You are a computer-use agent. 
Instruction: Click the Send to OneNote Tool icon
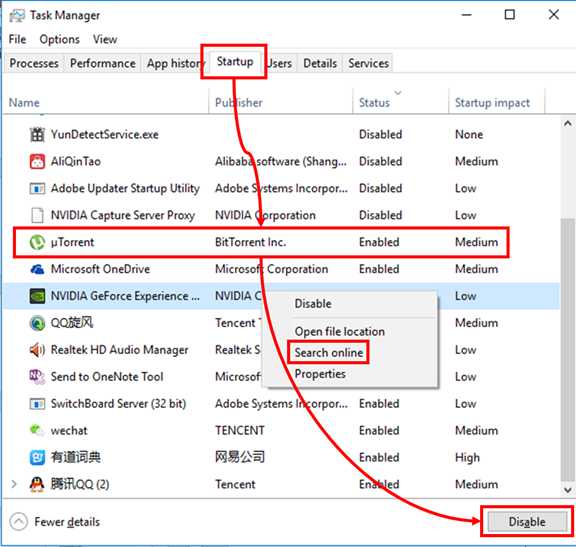pos(37,377)
